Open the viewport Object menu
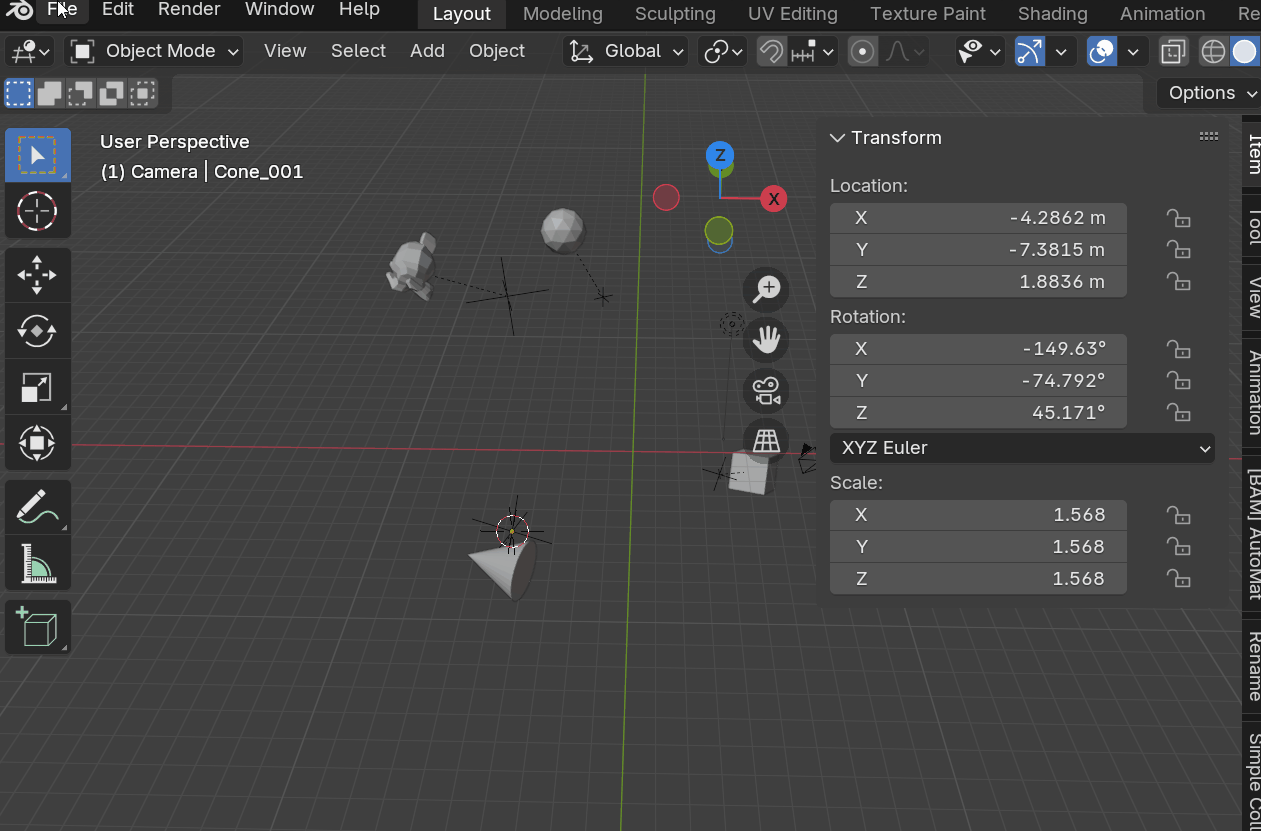This screenshot has width=1261, height=831. pos(497,51)
